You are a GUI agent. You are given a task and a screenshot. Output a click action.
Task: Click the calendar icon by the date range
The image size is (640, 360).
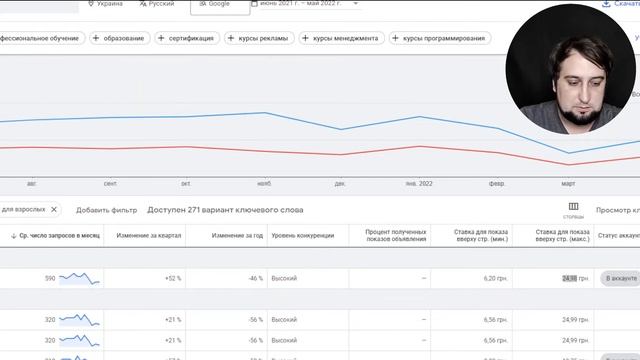point(254,4)
